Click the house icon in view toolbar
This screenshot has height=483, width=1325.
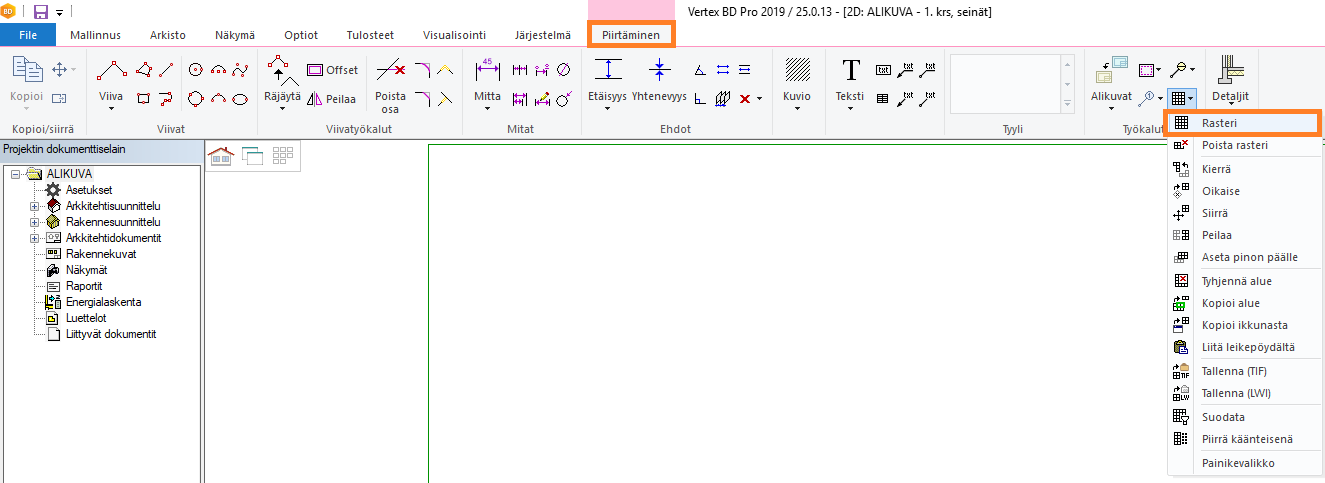click(220, 155)
